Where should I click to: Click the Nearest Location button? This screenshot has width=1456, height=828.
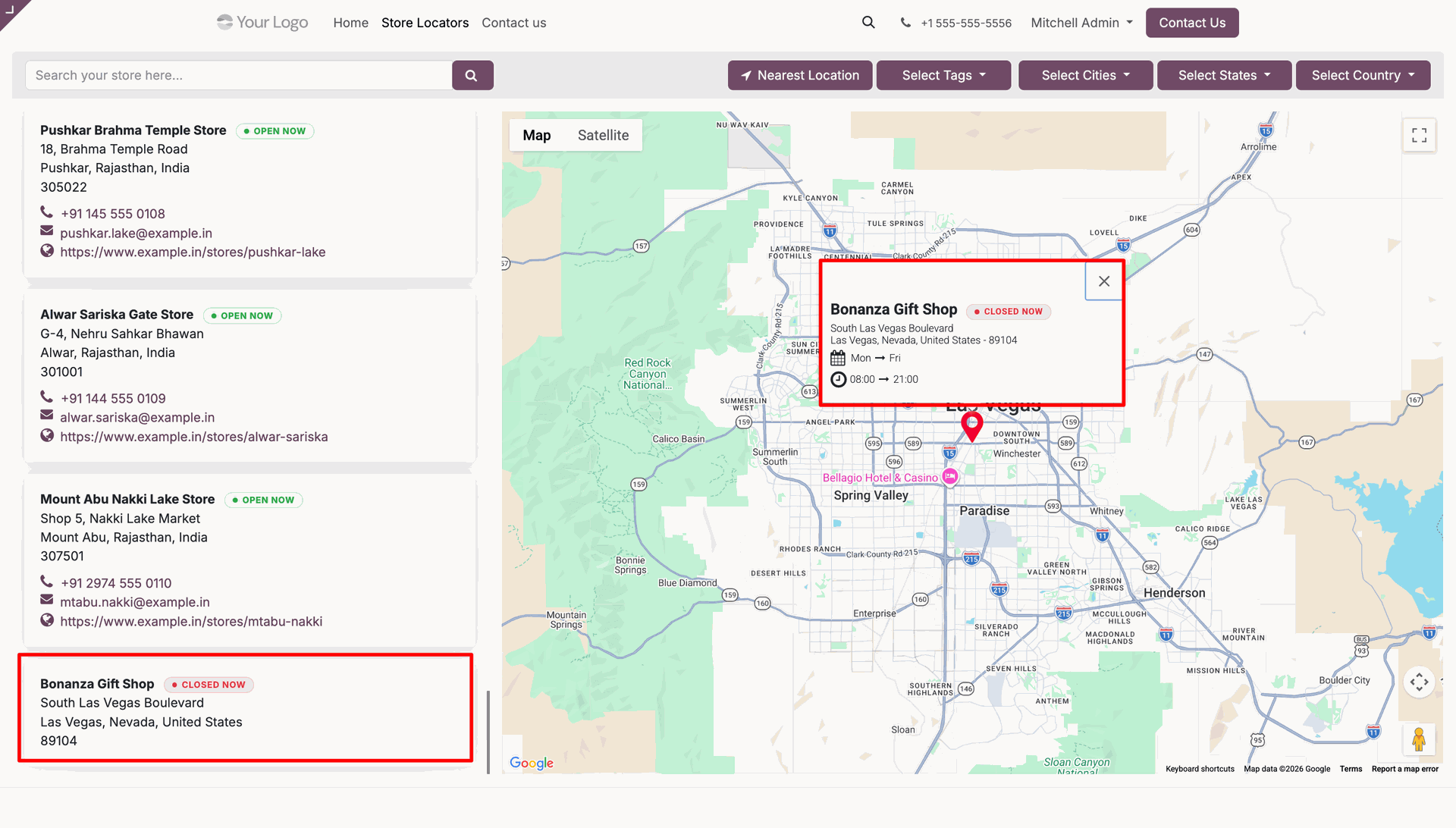[800, 76]
